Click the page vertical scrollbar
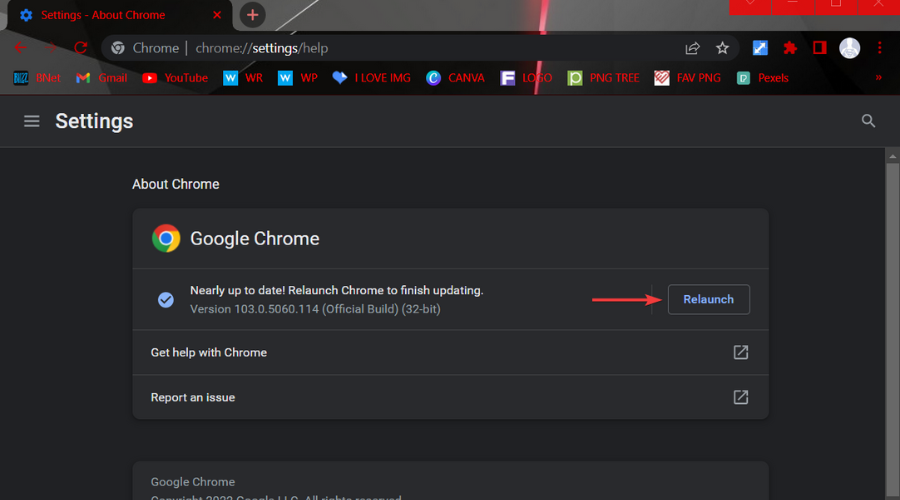Image resolution: width=900 pixels, height=500 pixels. [x=892, y=332]
